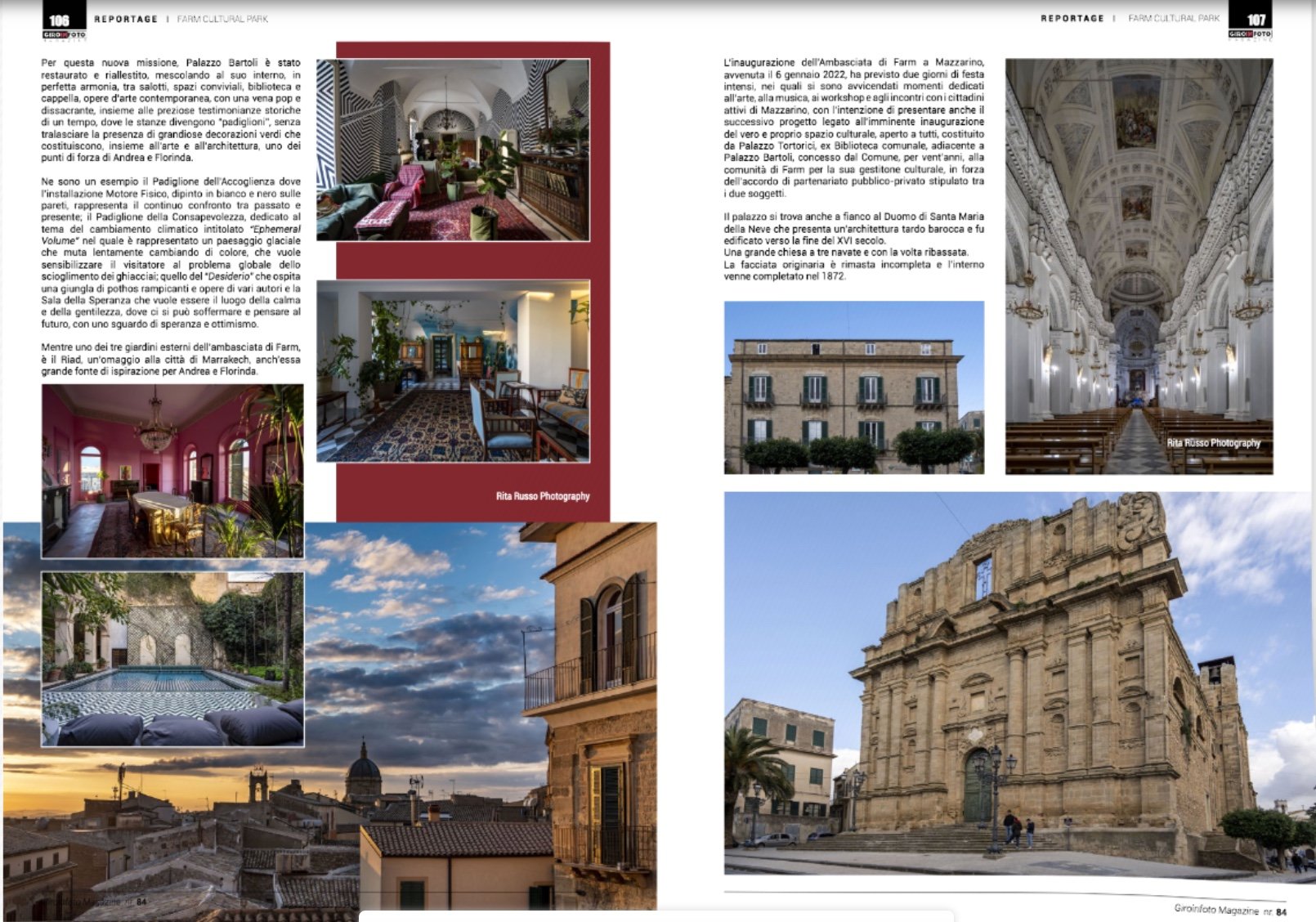Open the Duomo interior nave photo
The width and height of the screenshot is (1316, 922).
(x=1139, y=266)
